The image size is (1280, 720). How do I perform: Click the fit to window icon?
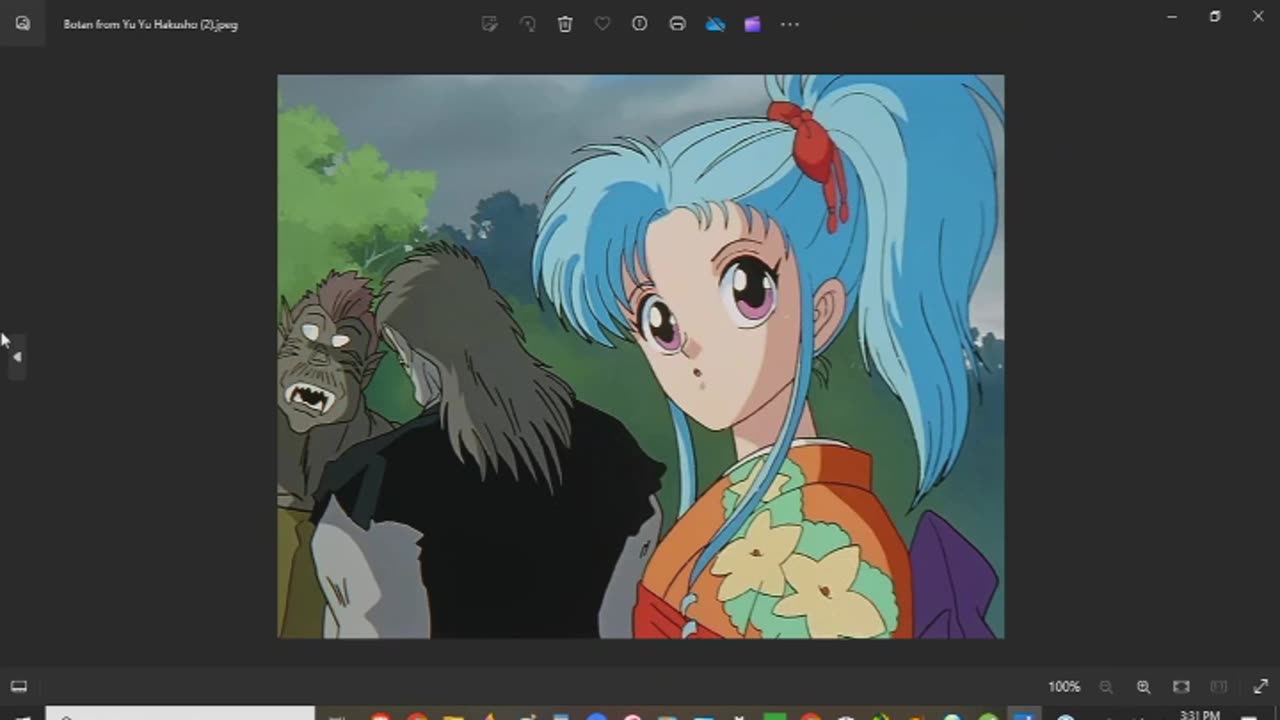click(x=1181, y=687)
